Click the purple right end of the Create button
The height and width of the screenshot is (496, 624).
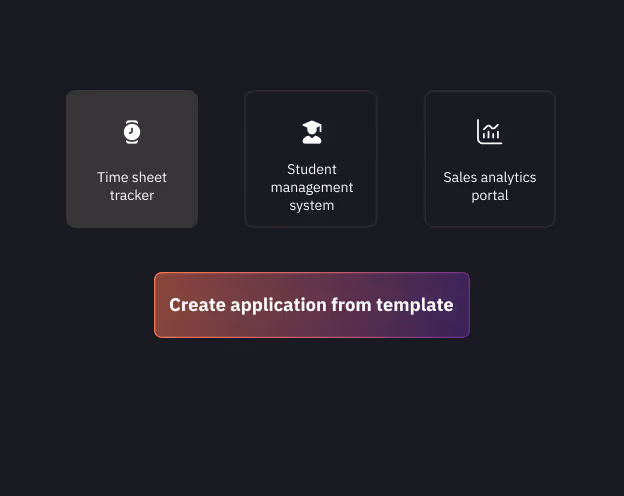click(462, 305)
